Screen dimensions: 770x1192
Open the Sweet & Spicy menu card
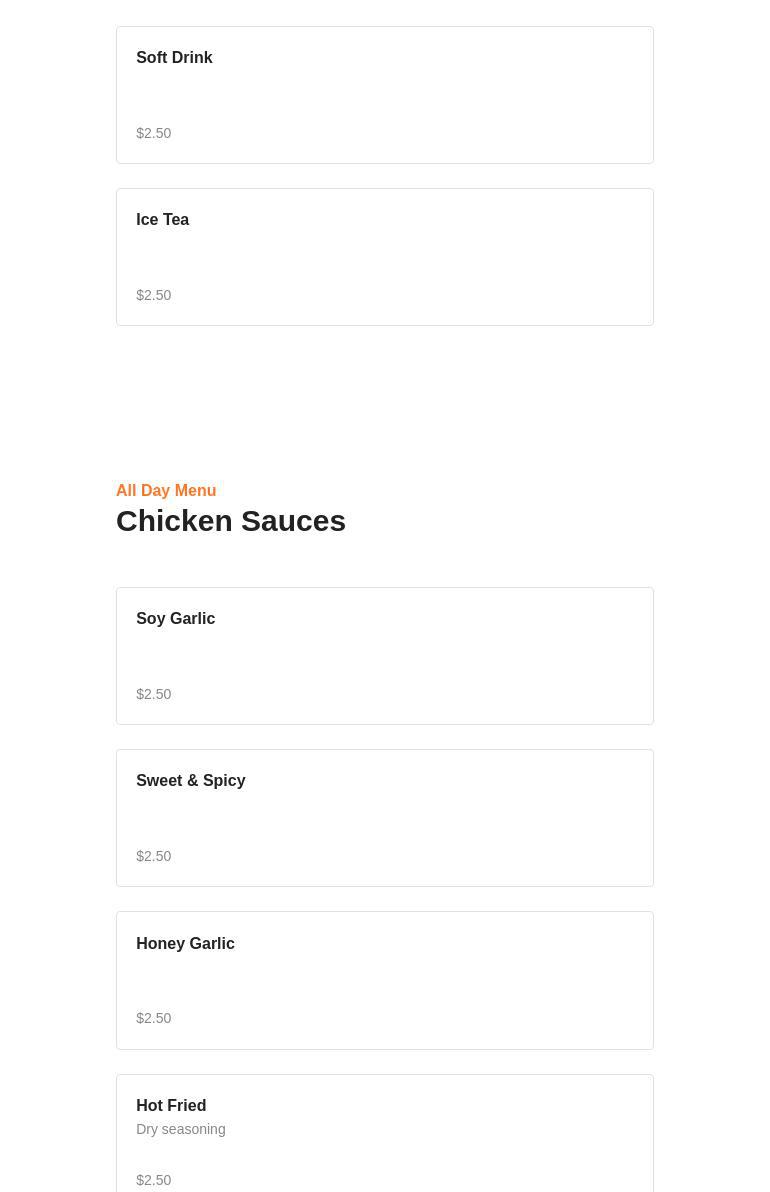click(400, 818)
